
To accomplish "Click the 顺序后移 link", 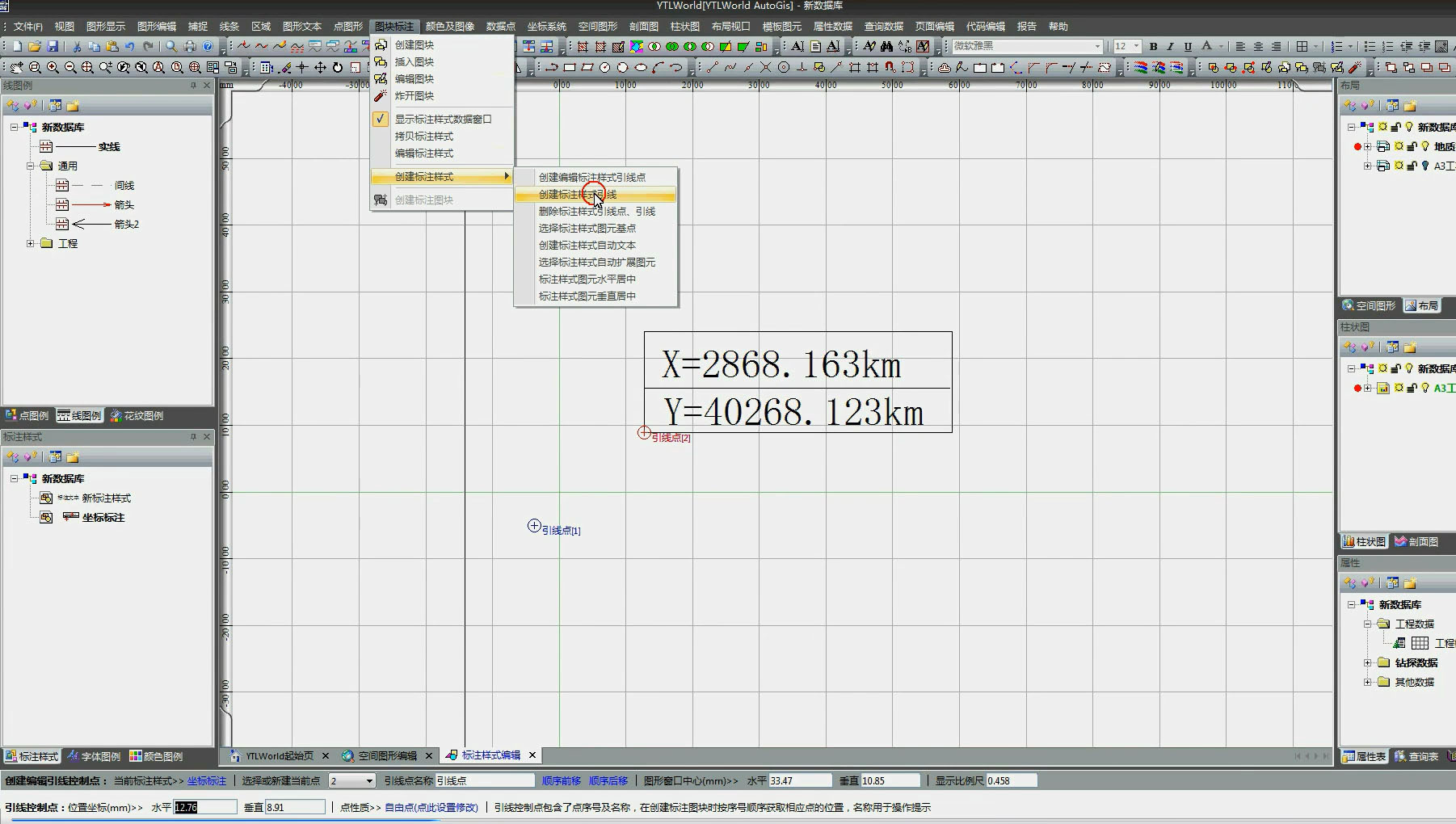I will pos(608,780).
